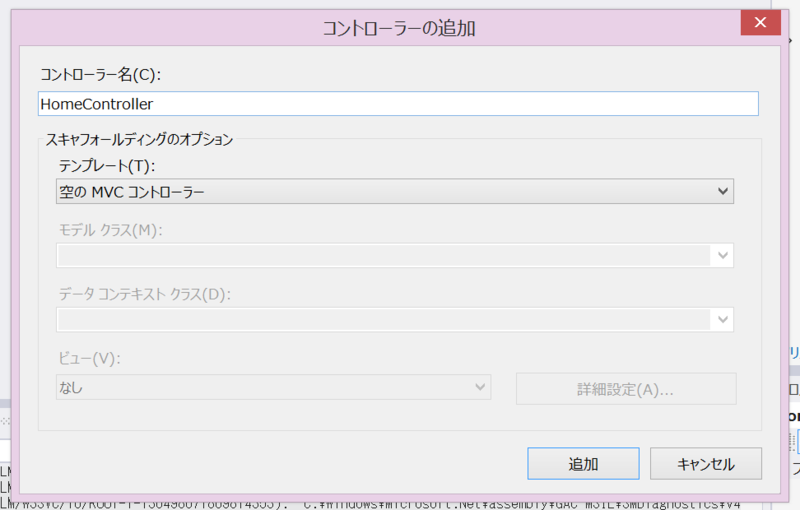Click the 詳細設定(A)... button

(x=626, y=389)
